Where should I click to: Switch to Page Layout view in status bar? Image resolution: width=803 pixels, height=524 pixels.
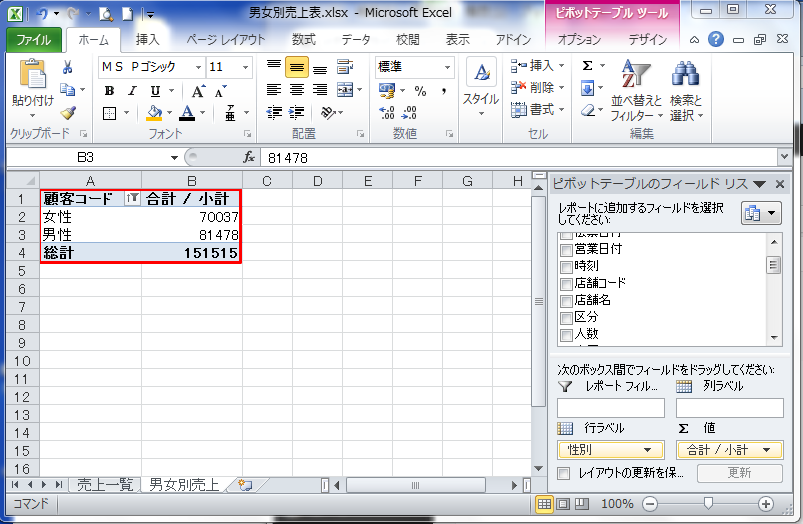(563, 505)
